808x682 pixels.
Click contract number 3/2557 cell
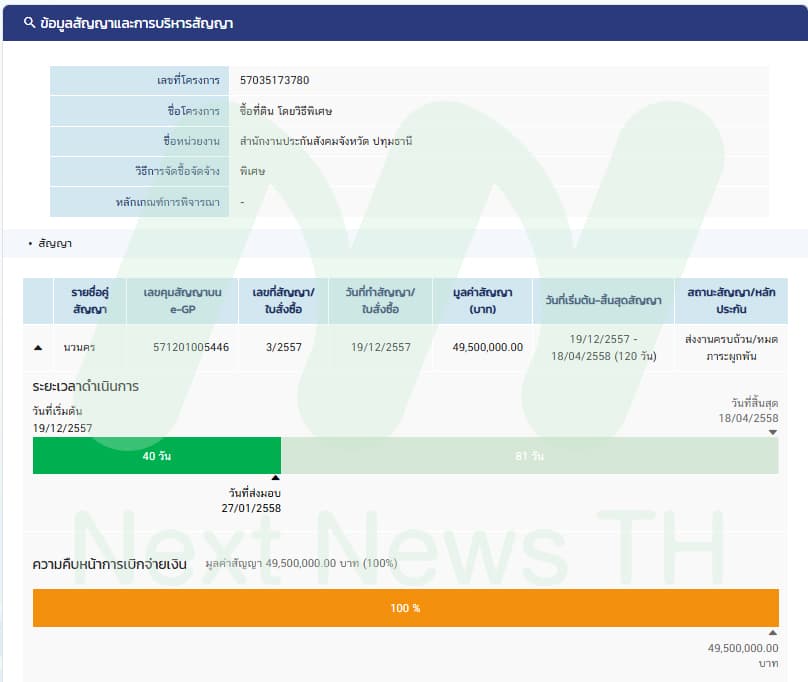(284, 347)
